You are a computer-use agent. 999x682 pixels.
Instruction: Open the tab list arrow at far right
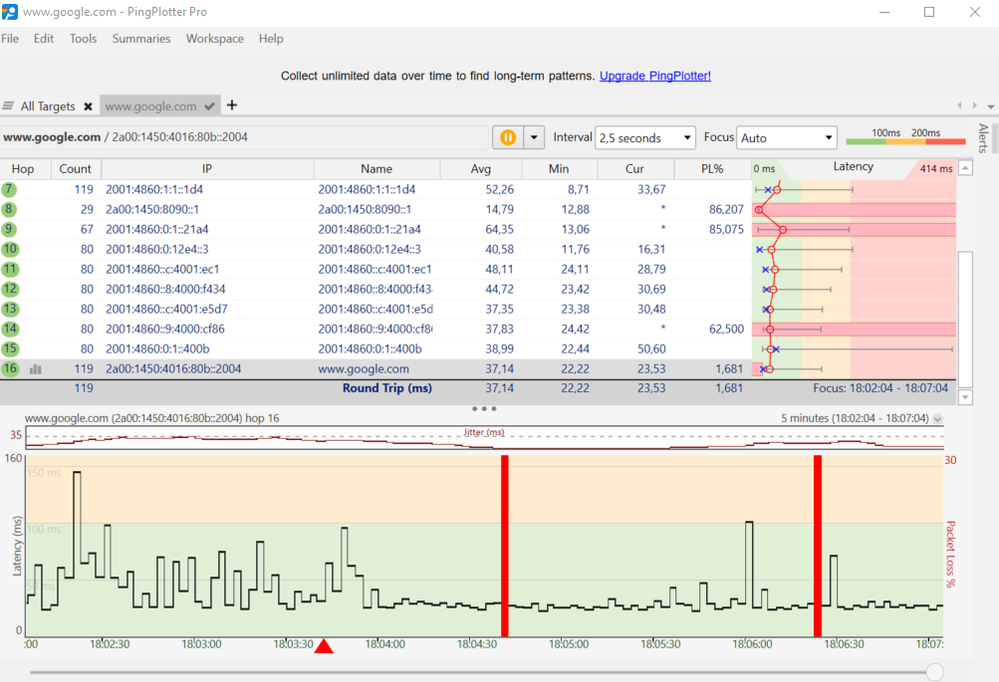[991, 106]
